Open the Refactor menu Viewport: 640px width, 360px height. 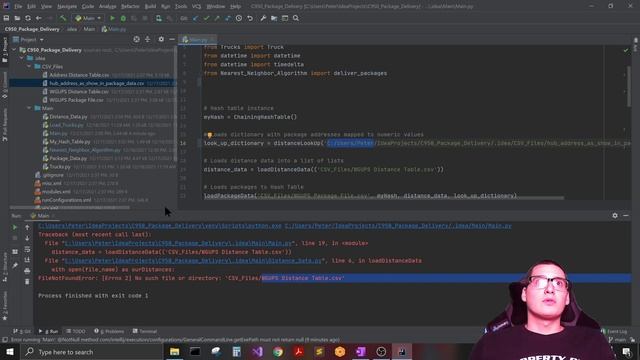point(130,7)
